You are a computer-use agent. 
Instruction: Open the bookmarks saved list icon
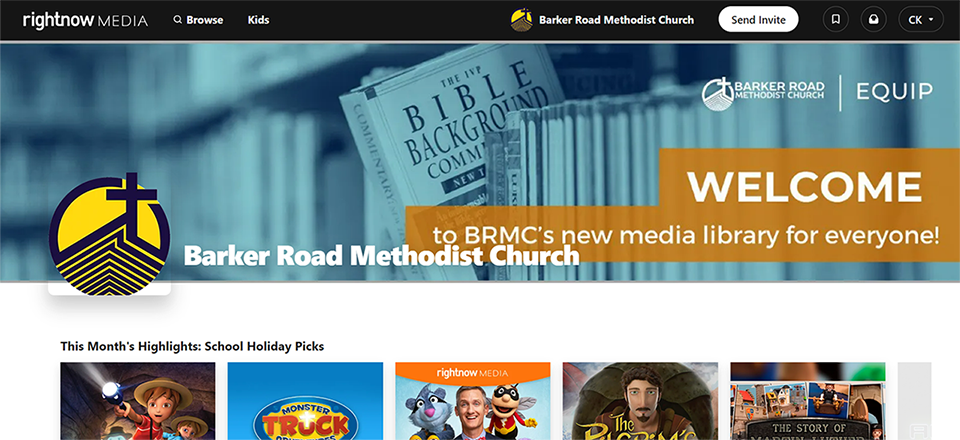coord(836,20)
